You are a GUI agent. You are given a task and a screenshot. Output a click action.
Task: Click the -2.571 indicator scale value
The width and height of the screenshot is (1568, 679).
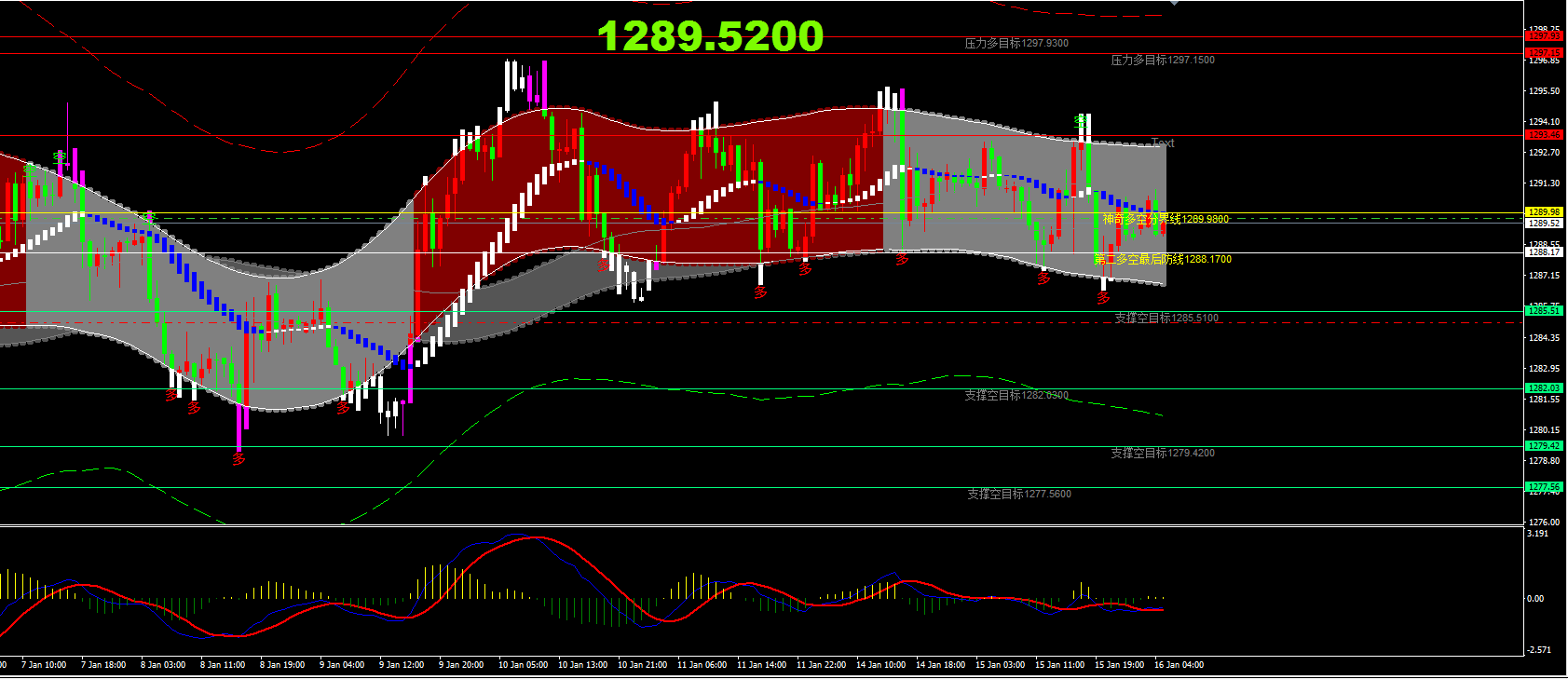(x=1539, y=649)
